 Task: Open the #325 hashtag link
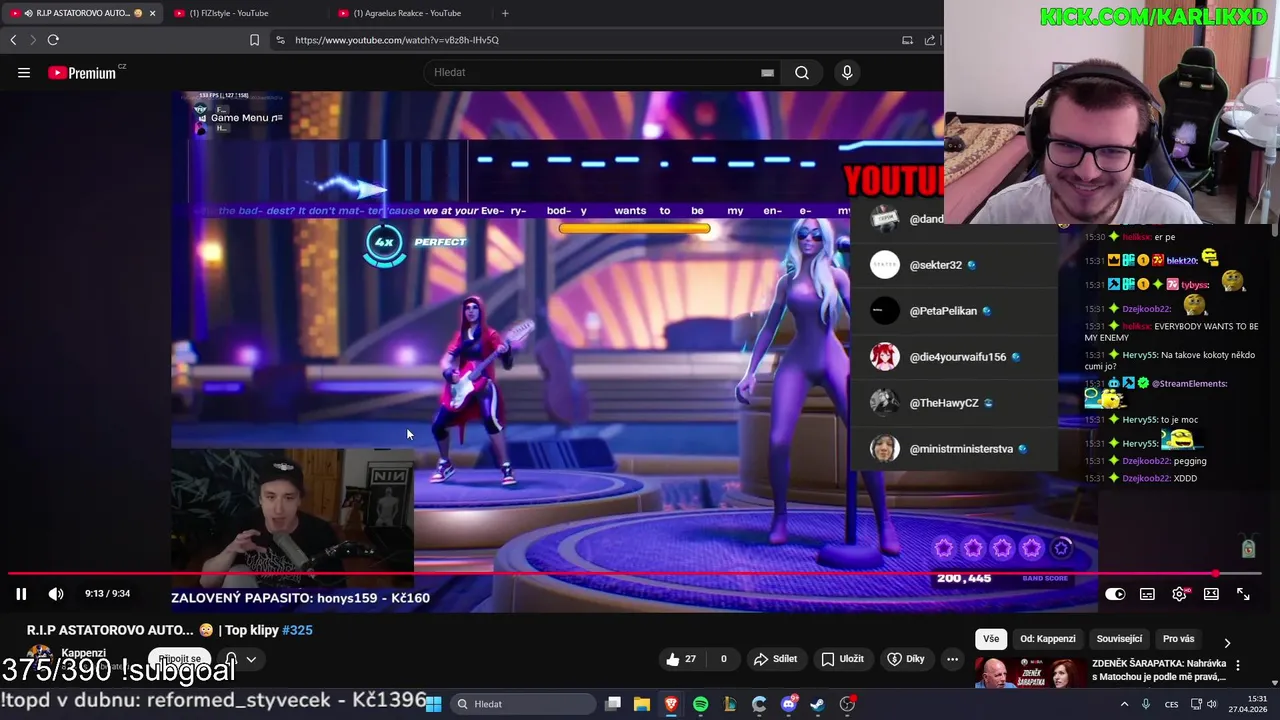click(x=297, y=630)
